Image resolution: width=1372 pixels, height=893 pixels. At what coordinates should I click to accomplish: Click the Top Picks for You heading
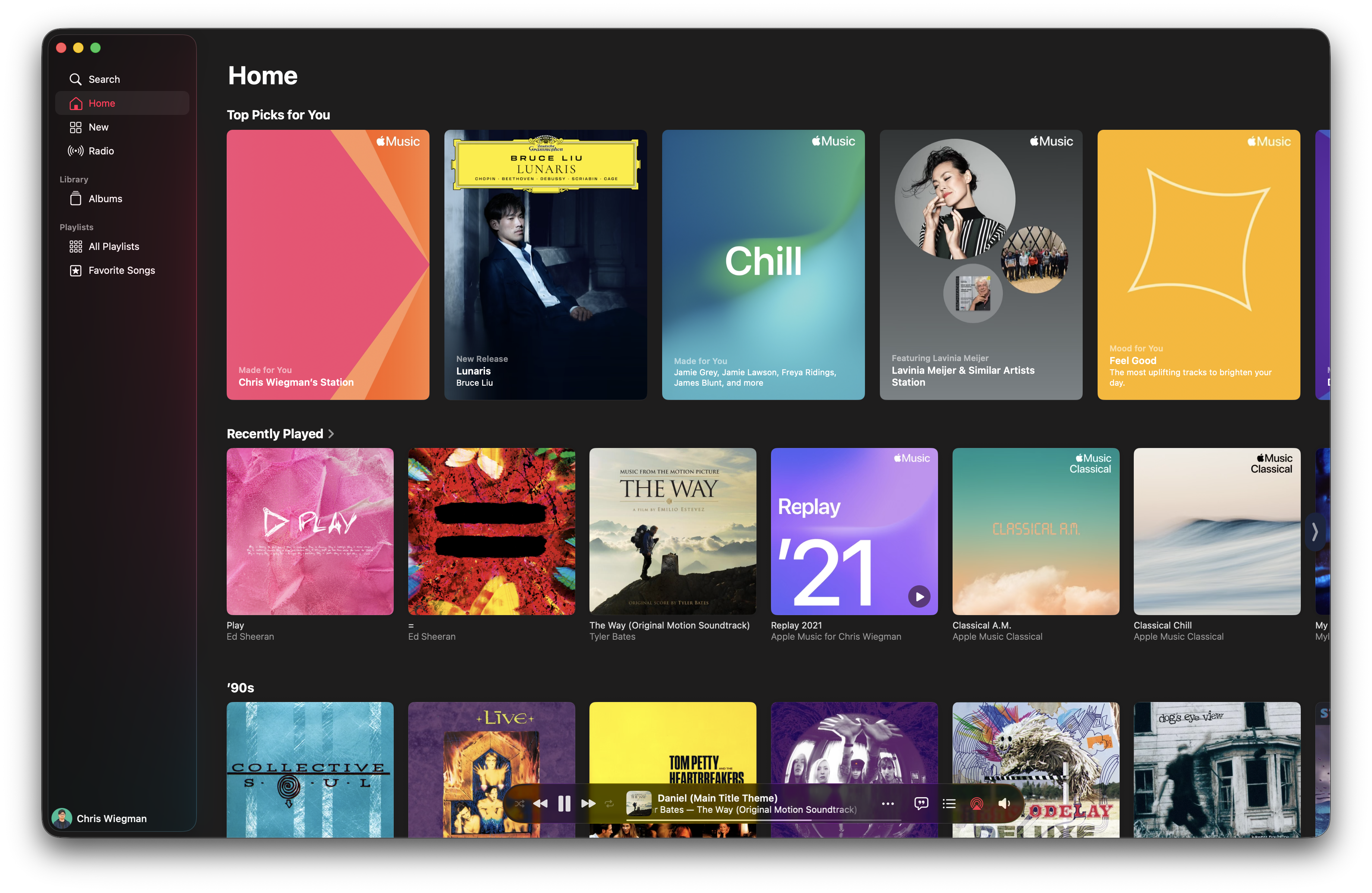click(x=278, y=114)
